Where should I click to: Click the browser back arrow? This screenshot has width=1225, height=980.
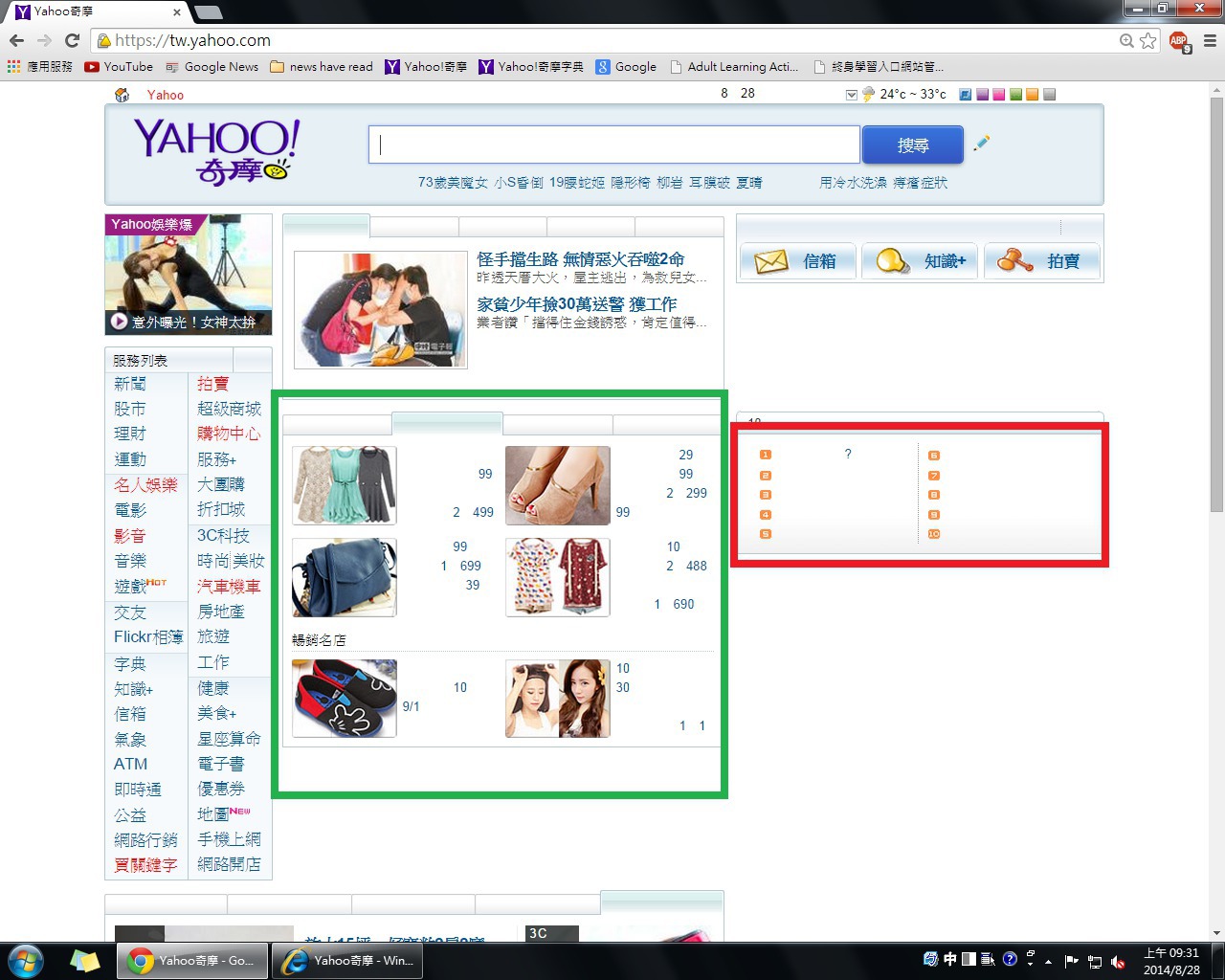pos(16,40)
